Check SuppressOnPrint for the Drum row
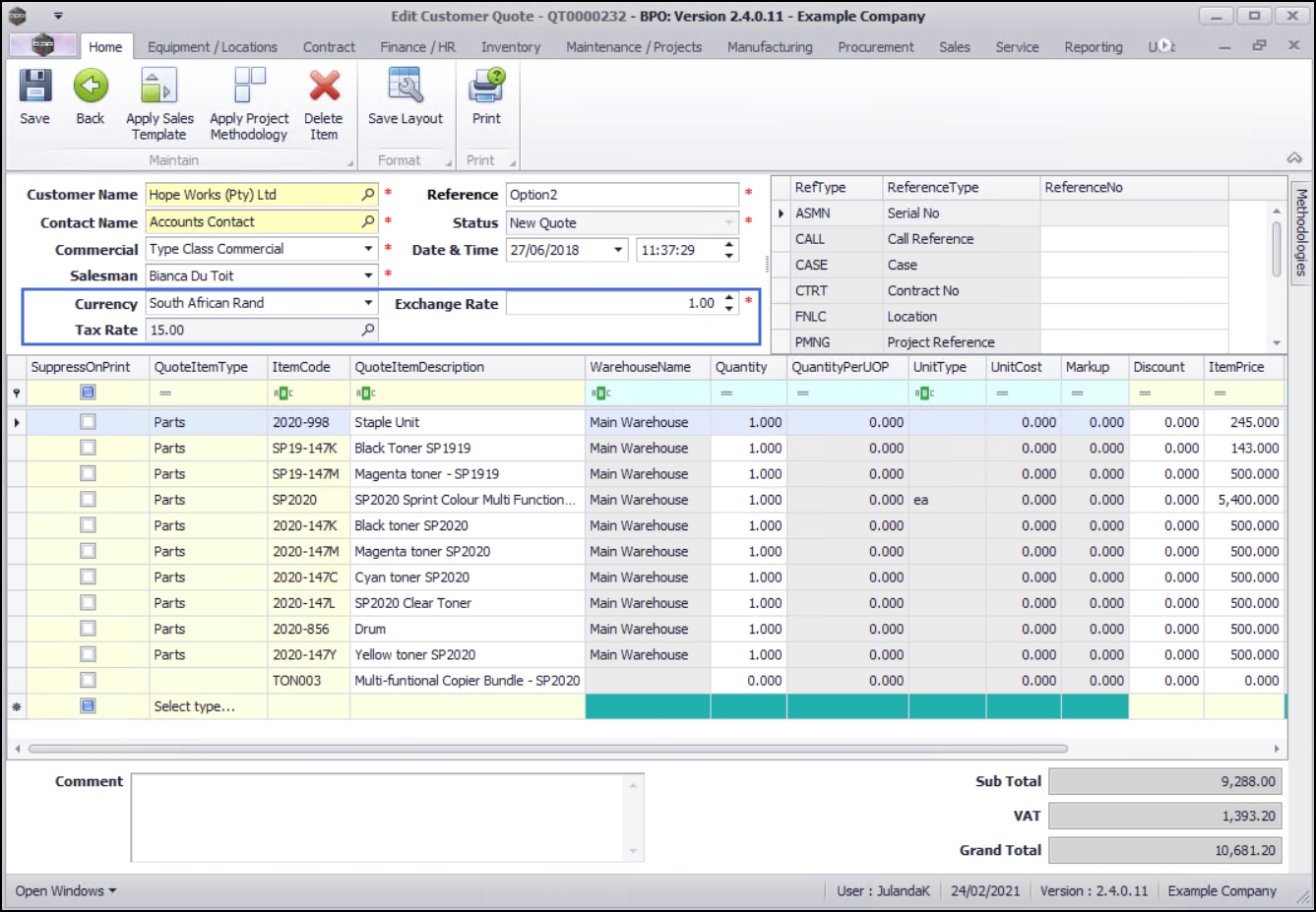The height and width of the screenshot is (912, 1316). pyautogui.click(x=88, y=629)
